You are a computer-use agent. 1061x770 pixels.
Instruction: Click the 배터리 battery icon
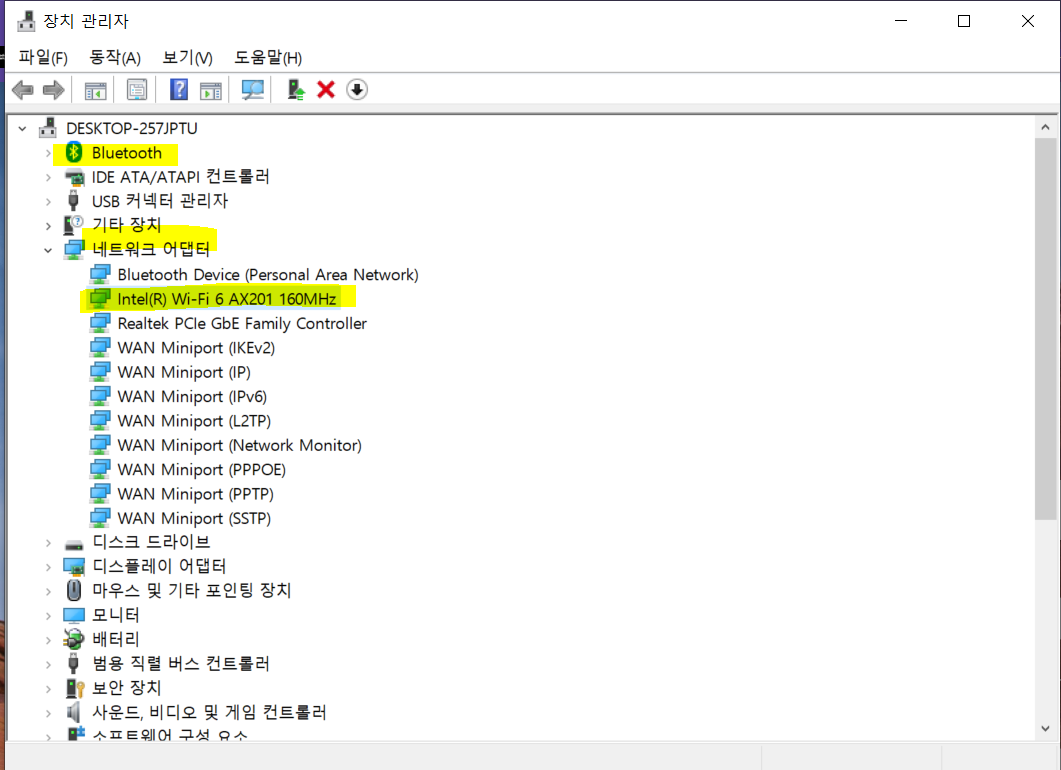[73, 639]
